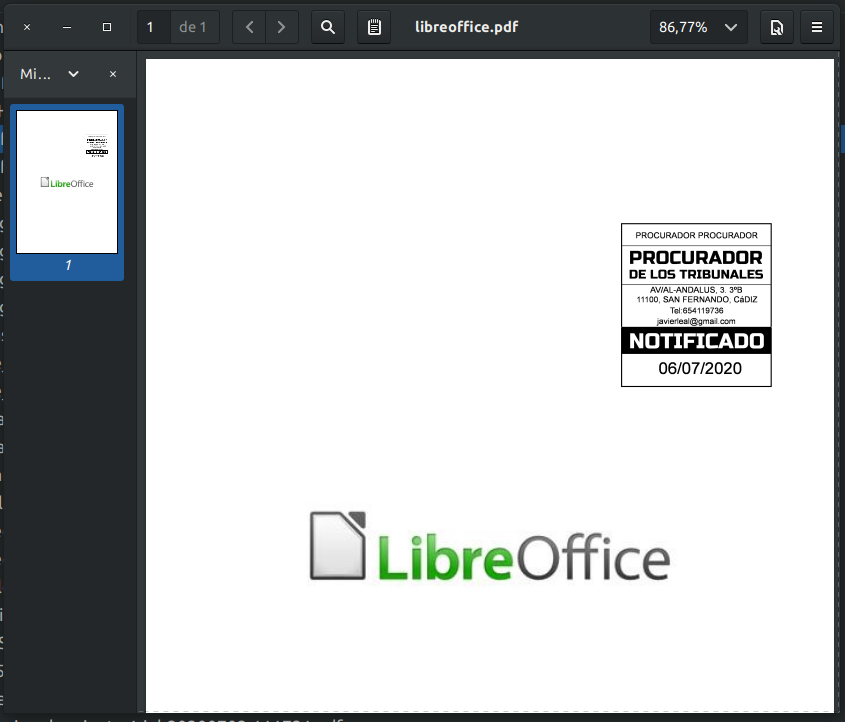Go to the previous page
The image size is (845, 722).
pyautogui.click(x=249, y=27)
